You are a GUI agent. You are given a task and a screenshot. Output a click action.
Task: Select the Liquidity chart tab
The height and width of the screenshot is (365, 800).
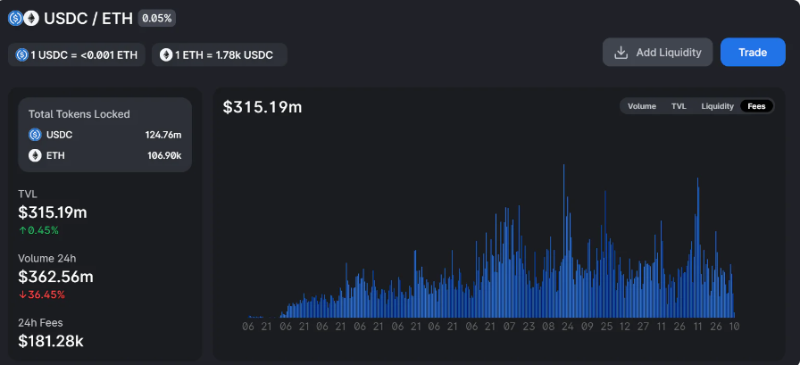pyautogui.click(x=717, y=106)
